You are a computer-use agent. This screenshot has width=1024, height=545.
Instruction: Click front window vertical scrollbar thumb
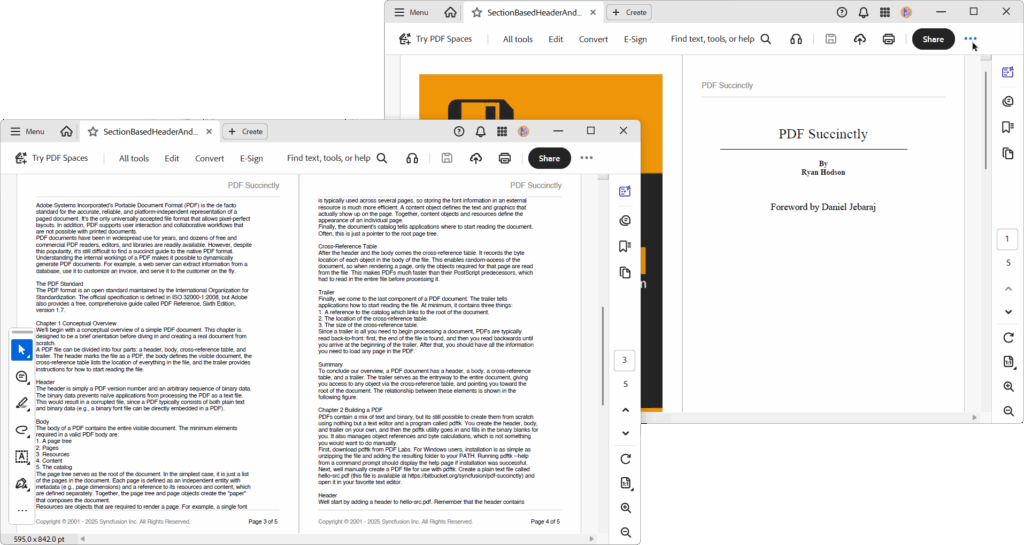click(603, 356)
